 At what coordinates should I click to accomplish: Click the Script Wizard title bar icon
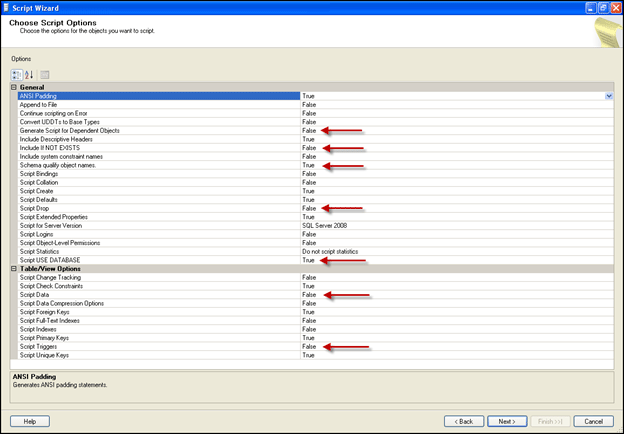pos(6,8)
